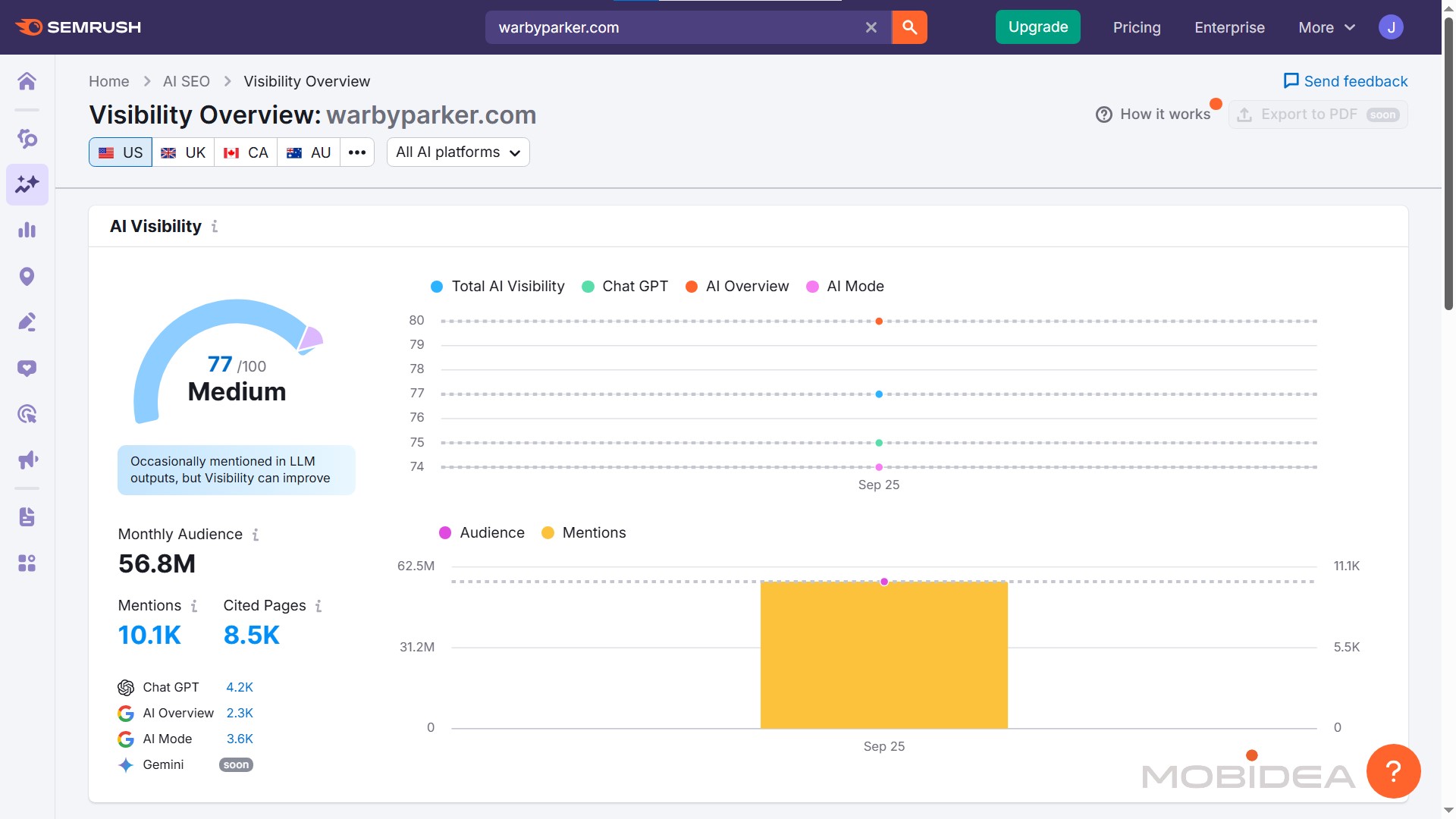The width and height of the screenshot is (1456, 819).
Task: Toggle the Chat GPT legend item
Action: tap(625, 286)
